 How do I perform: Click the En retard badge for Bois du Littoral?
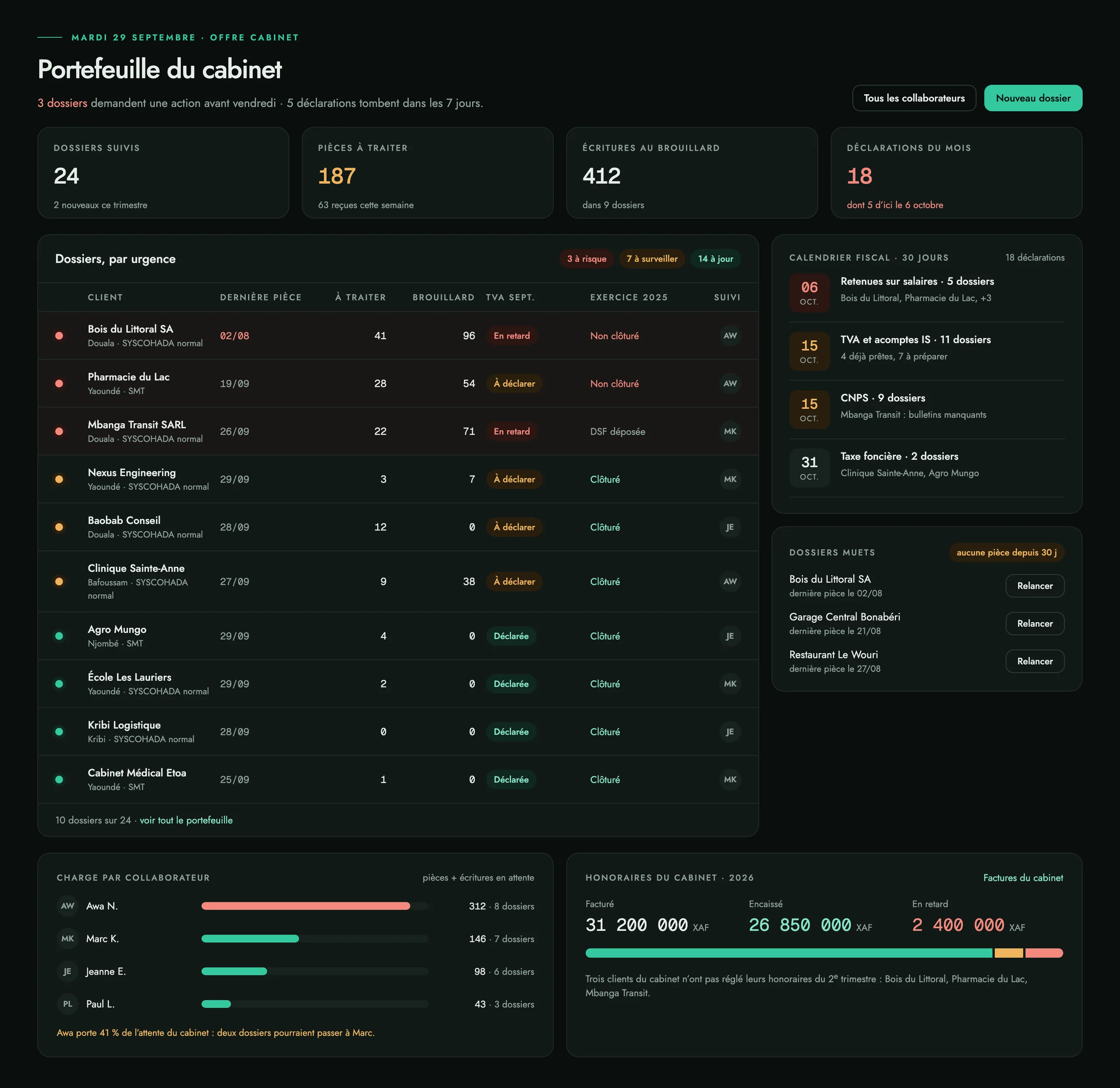click(511, 336)
